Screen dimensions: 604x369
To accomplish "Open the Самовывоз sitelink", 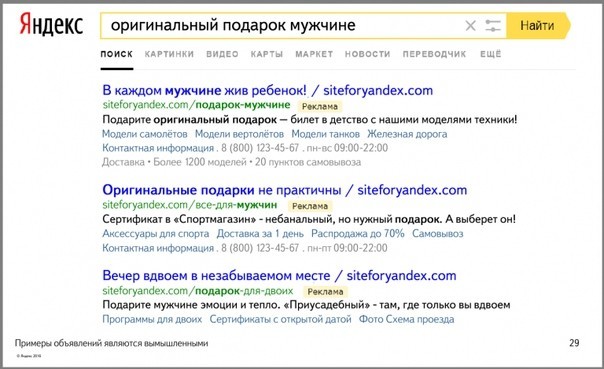I will pos(438,234).
